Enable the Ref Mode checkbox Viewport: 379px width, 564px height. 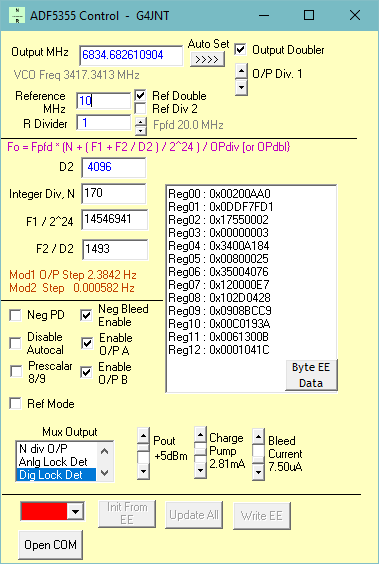pyautogui.click(x=15, y=404)
